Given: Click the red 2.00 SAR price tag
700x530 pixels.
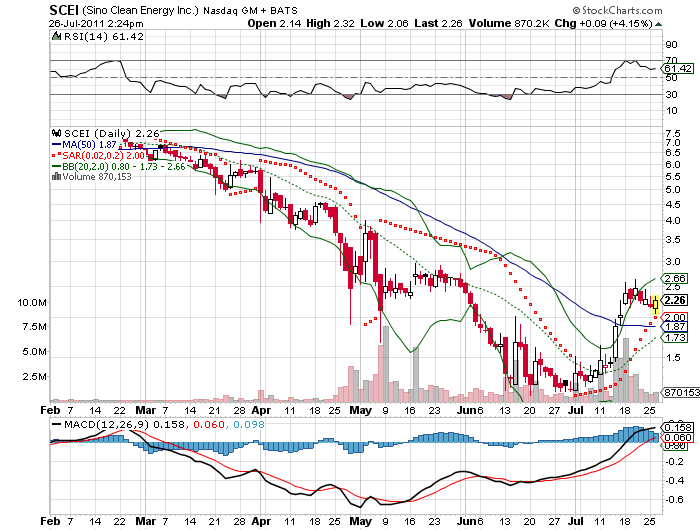Looking at the screenshot, I should point(674,317).
